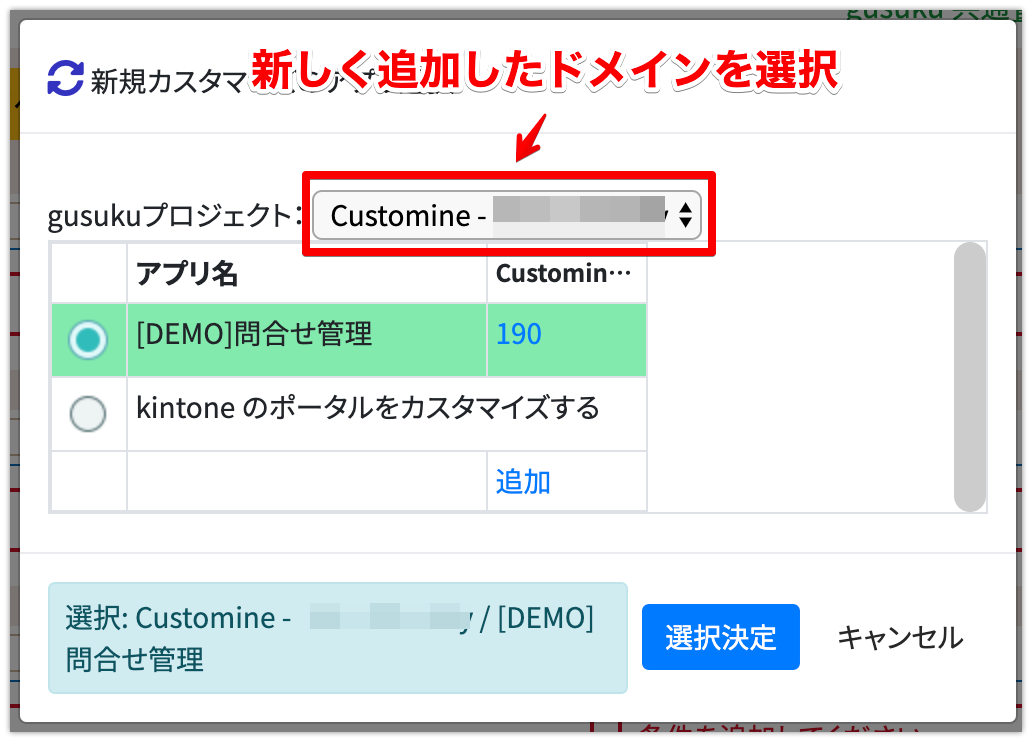Click the kintone のポータルをカスタマイズする row text
The width and height of the screenshot is (1032, 742).
(x=368, y=408)
